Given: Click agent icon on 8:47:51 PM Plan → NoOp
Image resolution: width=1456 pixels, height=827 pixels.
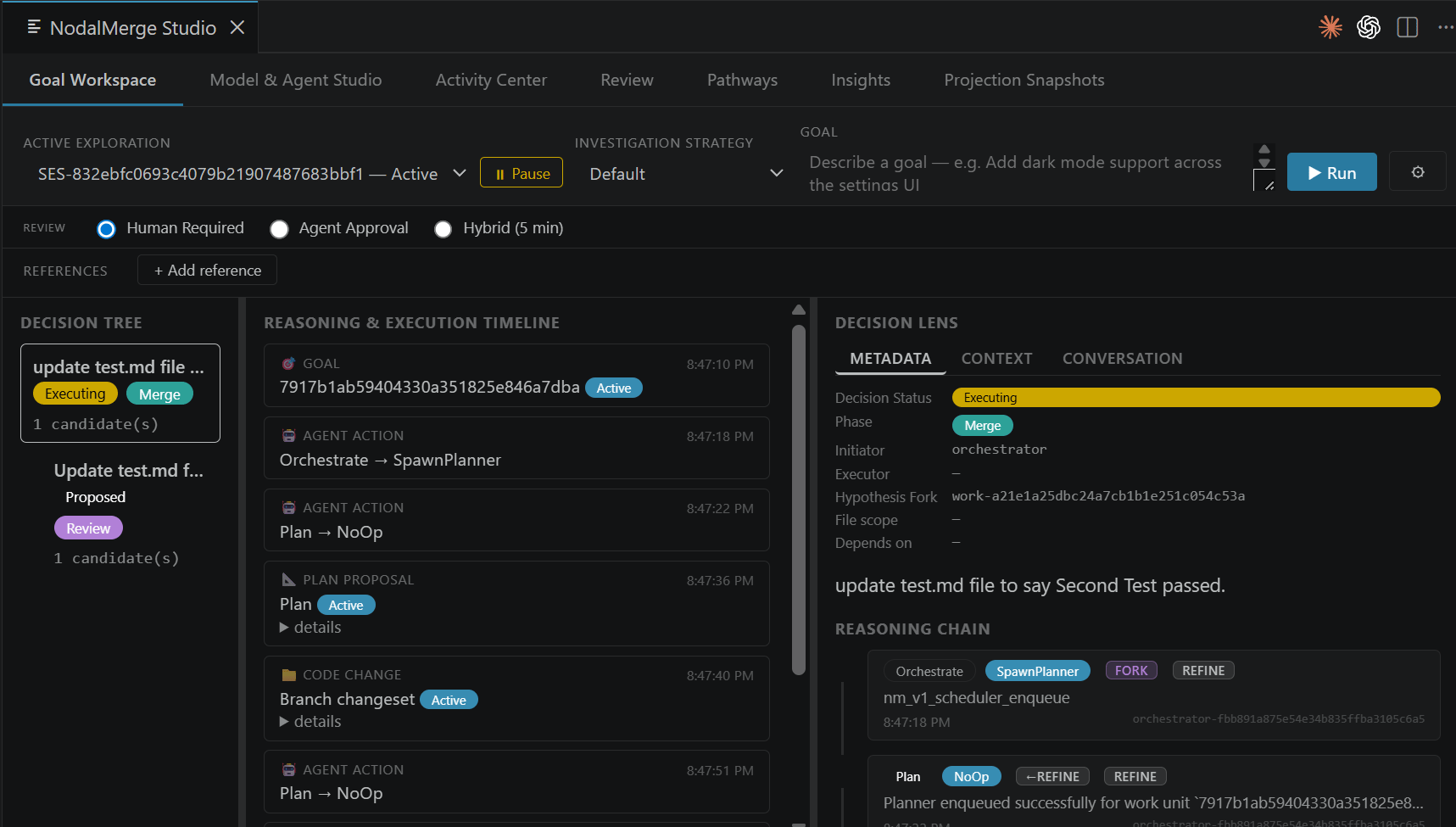Looking at the screenshot, I should [x=288, y=769].
